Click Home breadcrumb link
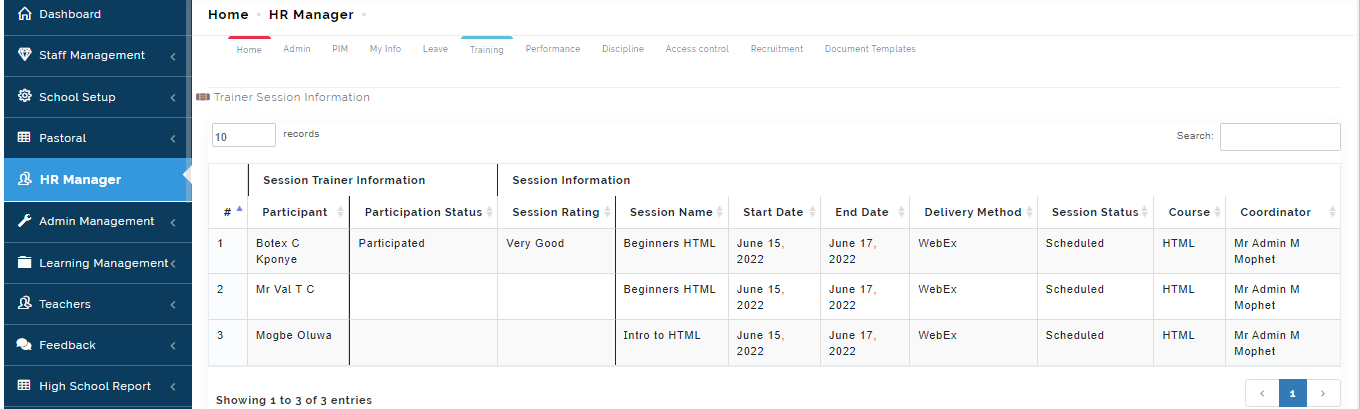This screenshot has height=409, width=1360. (228, 14)
